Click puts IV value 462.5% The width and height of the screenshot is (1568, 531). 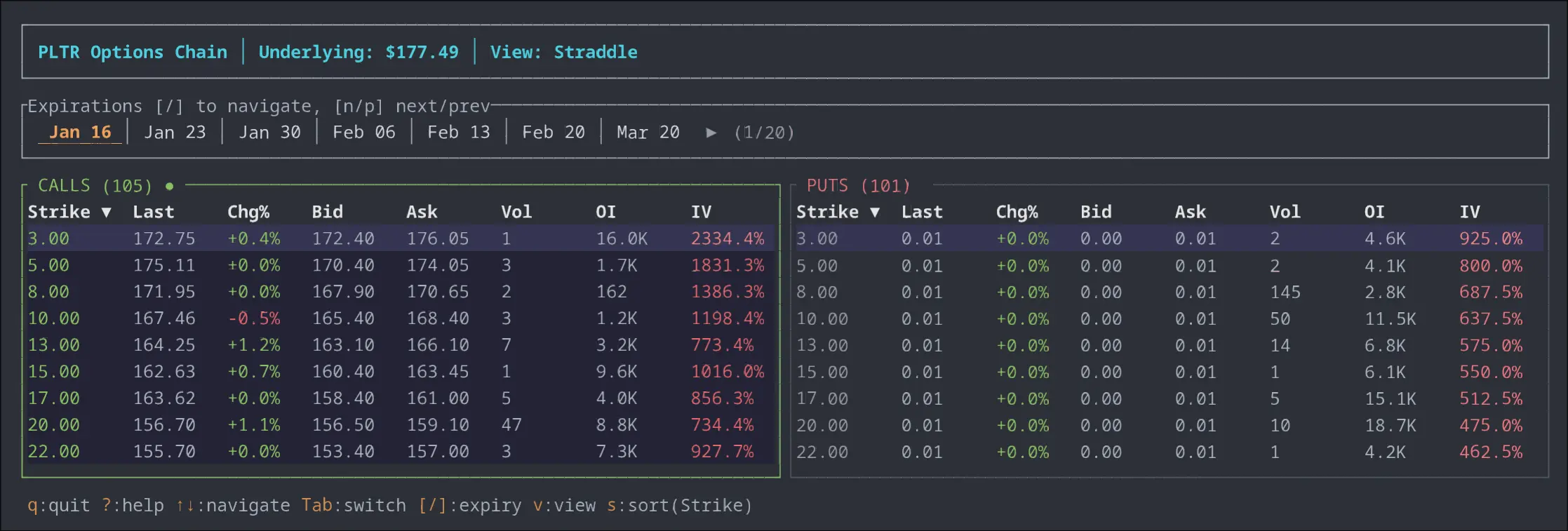pos(1491,452)
